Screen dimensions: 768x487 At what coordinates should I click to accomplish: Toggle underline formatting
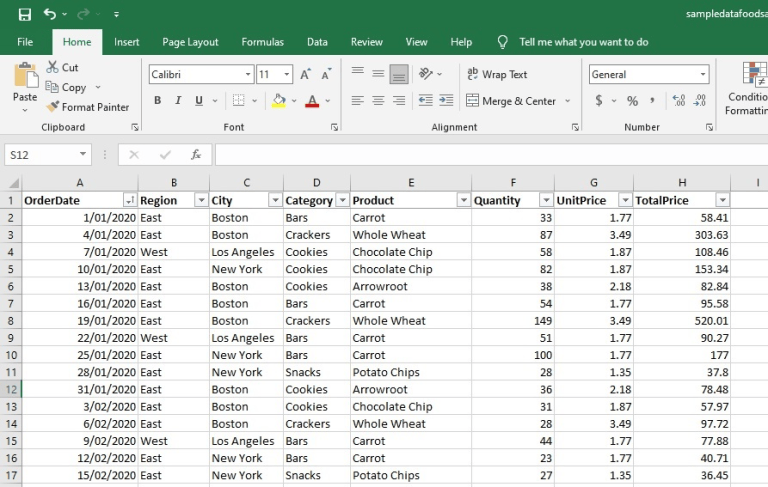pyautogui.click(x=199, y=100)
